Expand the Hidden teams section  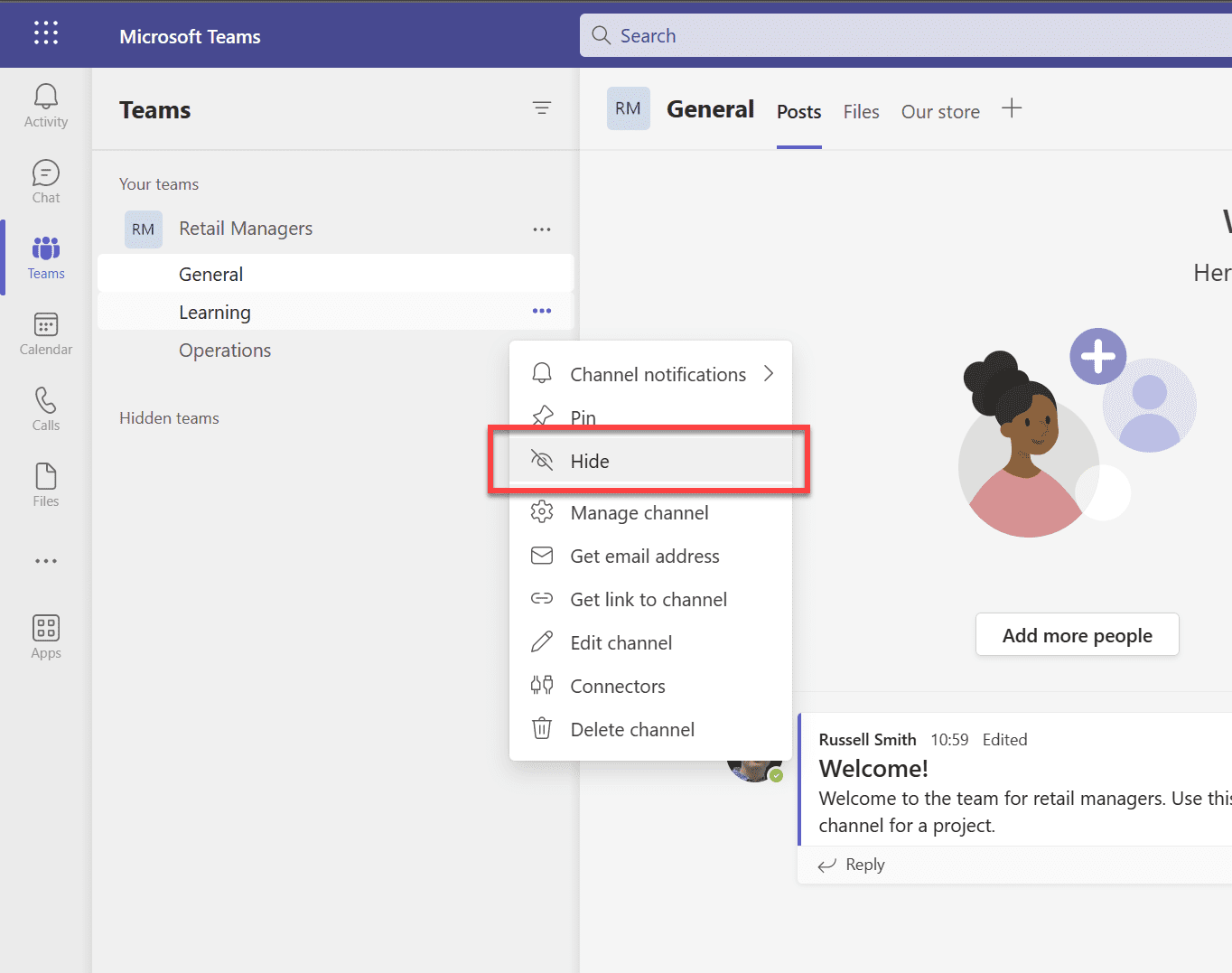(x=169, y=417)
